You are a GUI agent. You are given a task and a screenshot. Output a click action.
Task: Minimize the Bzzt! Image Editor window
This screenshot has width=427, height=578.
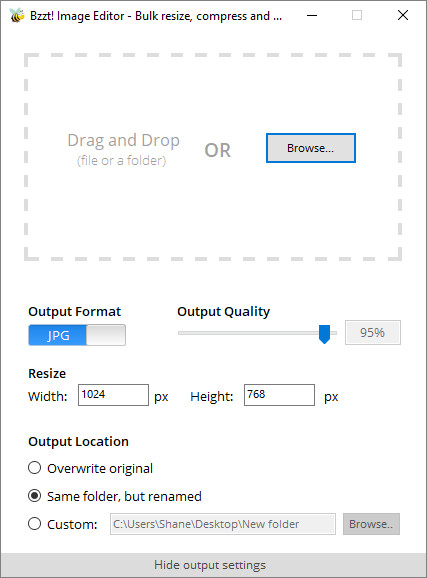coord(312,15)
